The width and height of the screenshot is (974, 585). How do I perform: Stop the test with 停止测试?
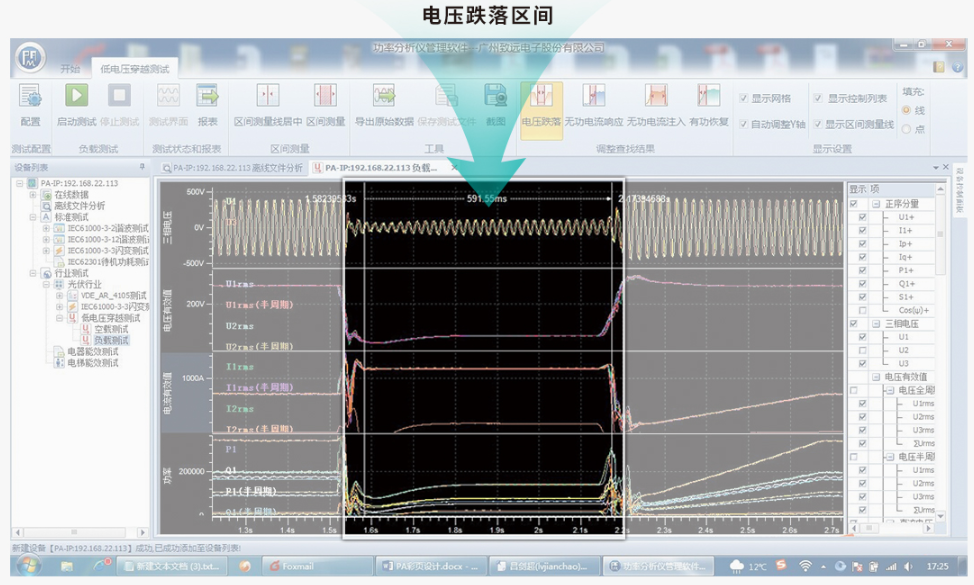119,104
